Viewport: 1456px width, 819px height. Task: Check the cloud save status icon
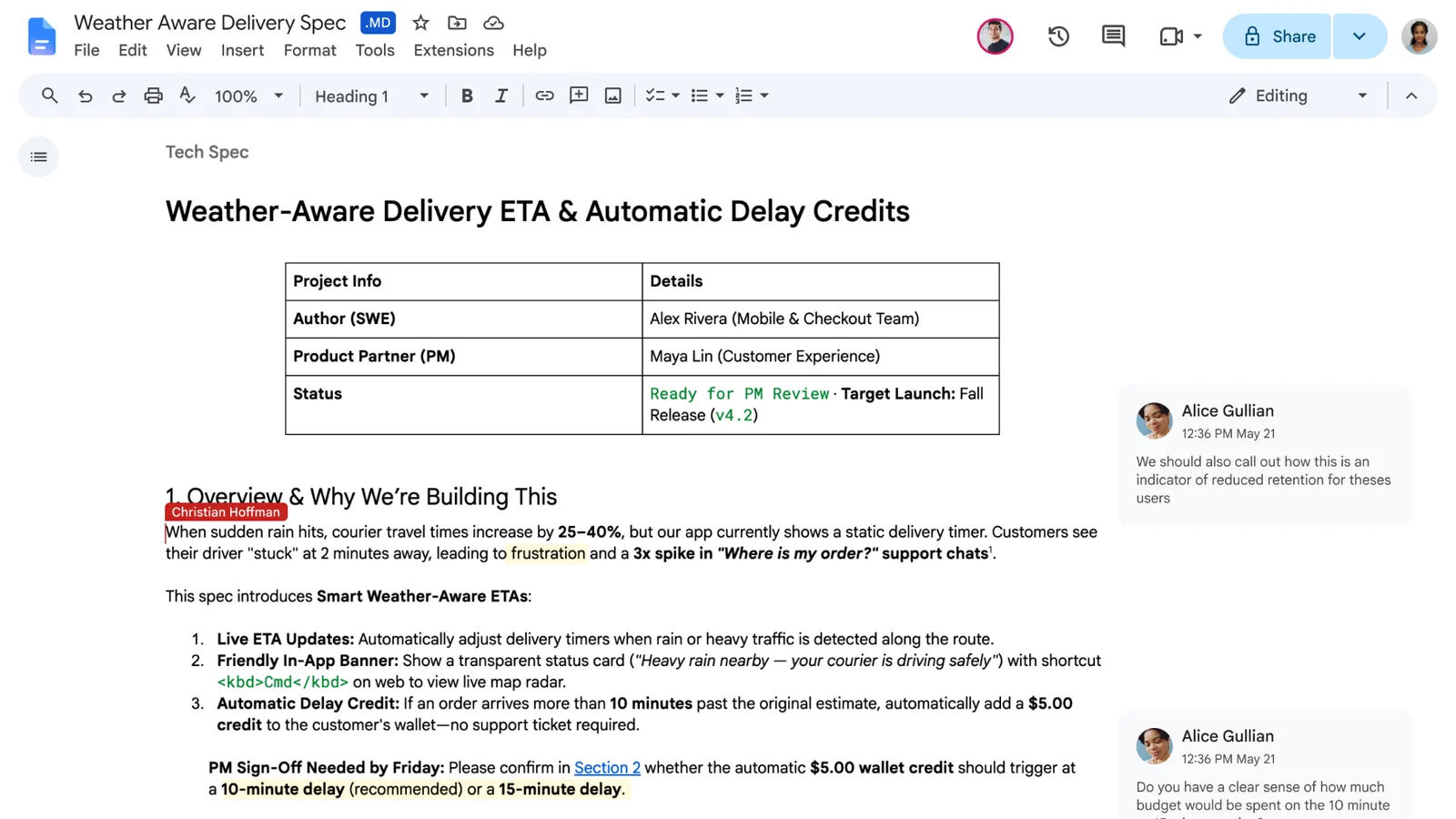[493, 23]
